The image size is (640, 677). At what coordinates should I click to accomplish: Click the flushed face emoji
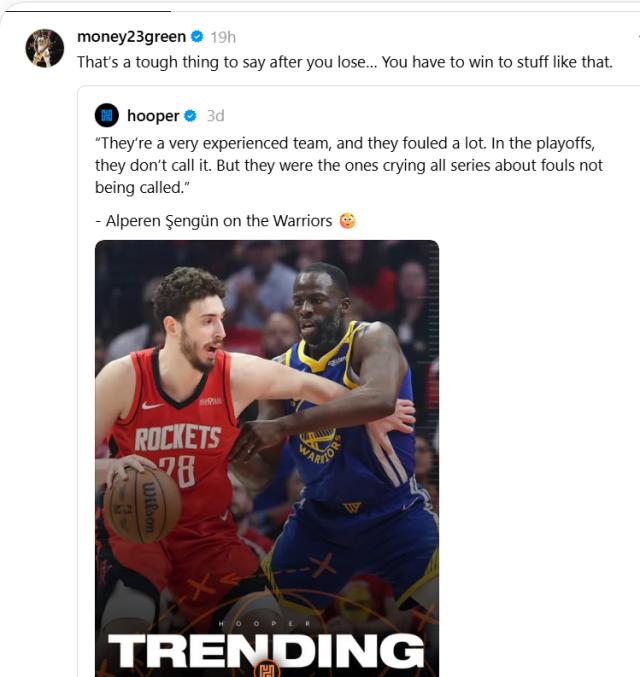[x=347, y=221]
